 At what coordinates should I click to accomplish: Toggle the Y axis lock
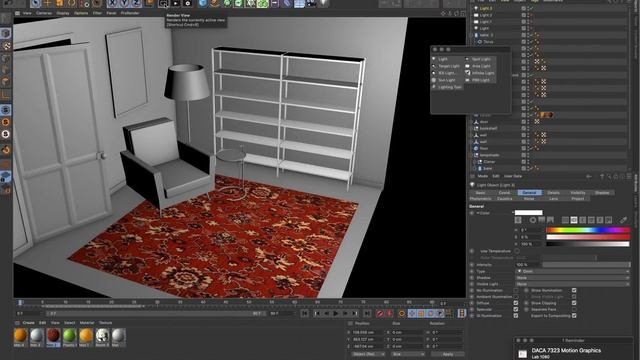tap(124, 4)
